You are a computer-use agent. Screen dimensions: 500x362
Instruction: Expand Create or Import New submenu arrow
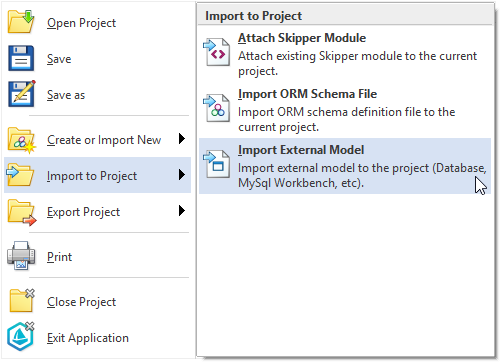182,138
